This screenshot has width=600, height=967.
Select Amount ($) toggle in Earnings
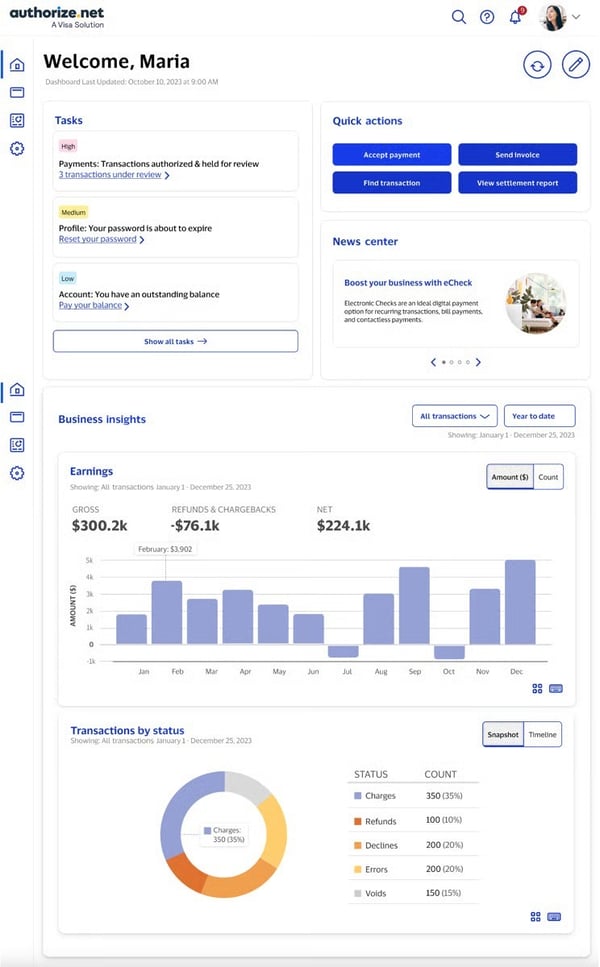(x=509, y=477)
